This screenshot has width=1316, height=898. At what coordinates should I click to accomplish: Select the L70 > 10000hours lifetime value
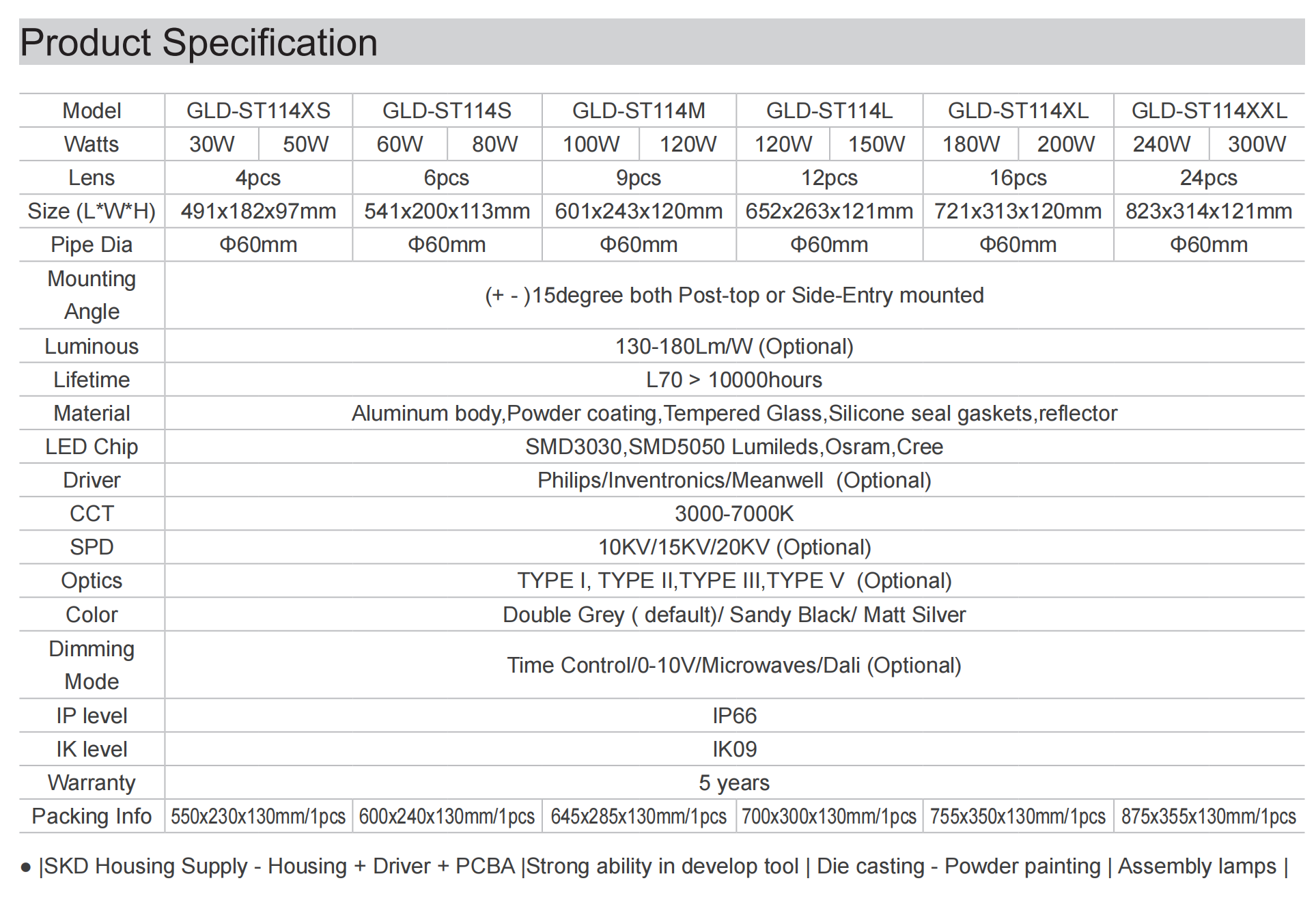(734, 380)
